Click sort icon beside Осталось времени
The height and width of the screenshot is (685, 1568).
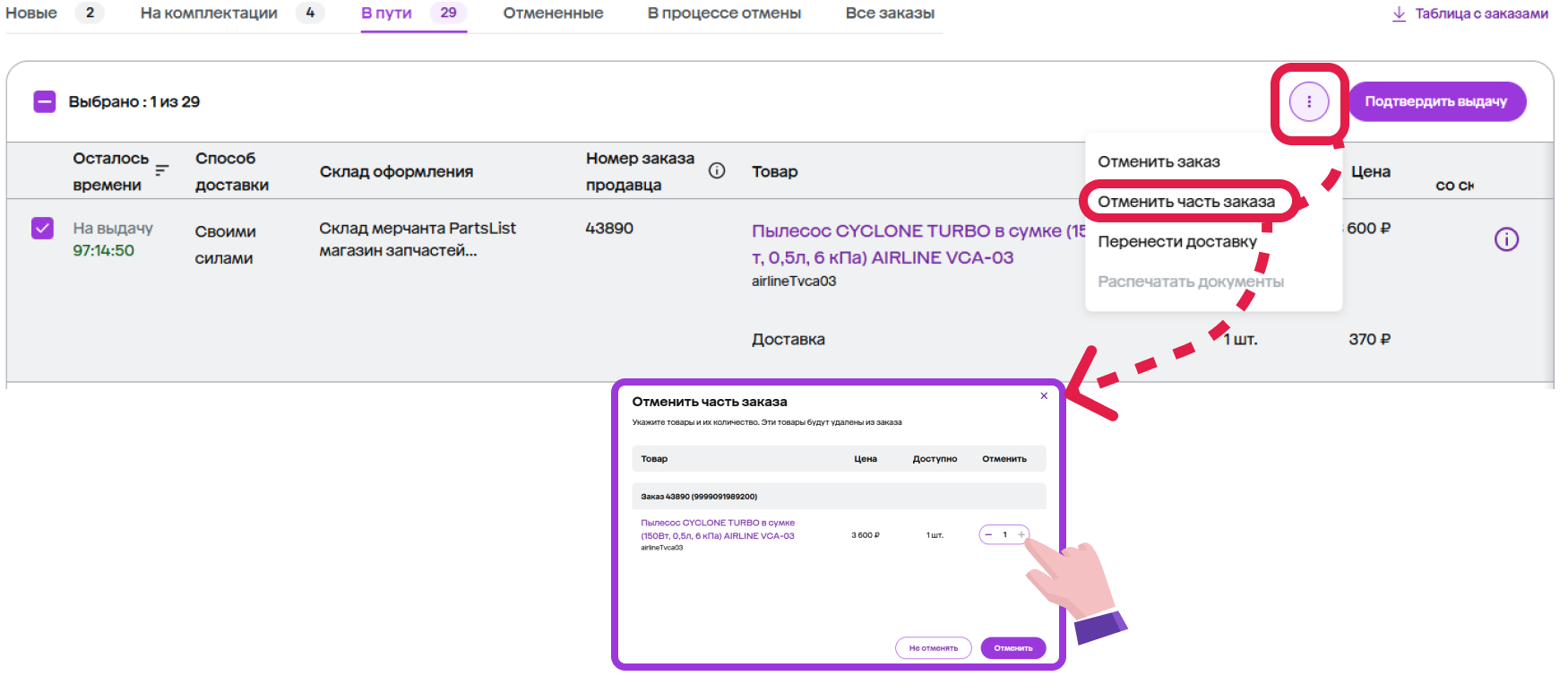pyautogui.click(x=162, y=169)
